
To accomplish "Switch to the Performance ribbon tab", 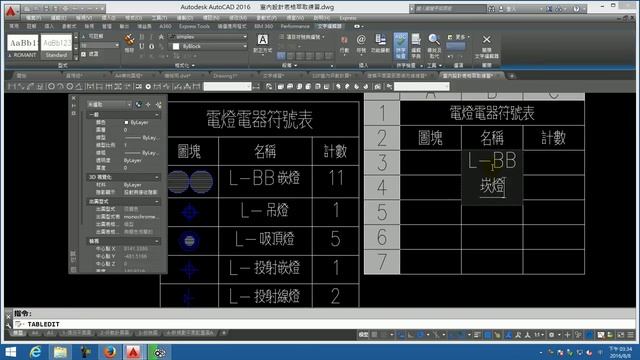I will tap(295, 26).
